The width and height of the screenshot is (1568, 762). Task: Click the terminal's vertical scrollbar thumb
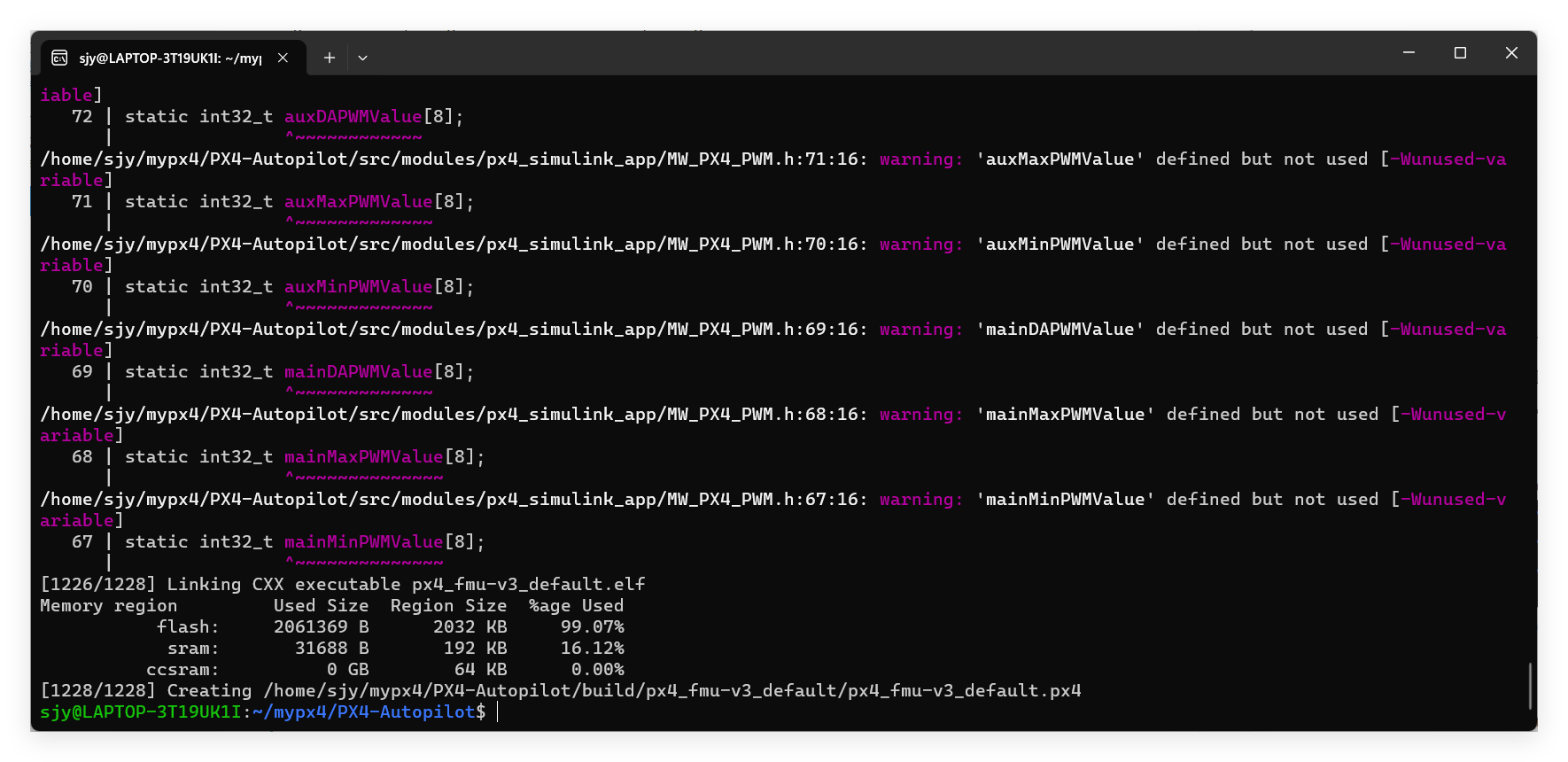(1529, 686)
